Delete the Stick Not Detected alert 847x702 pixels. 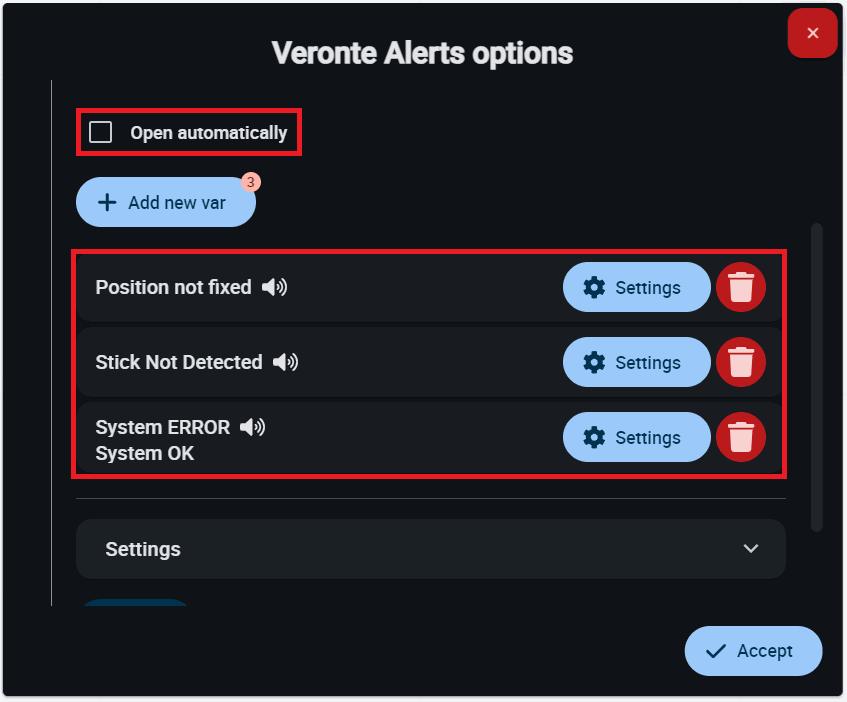(x=740, y=363)
